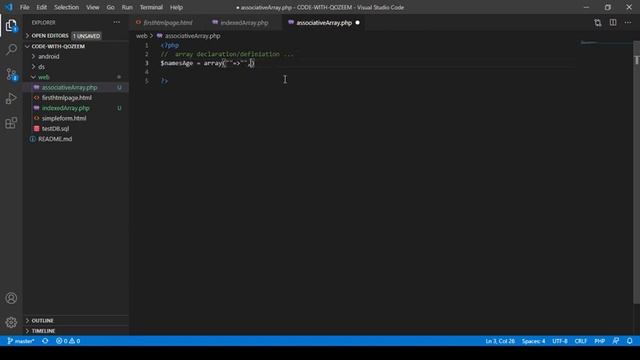Change indentation via Spaces: 4
The width and height of the screenshot is (640, 360).
click(x=533, y=341)
